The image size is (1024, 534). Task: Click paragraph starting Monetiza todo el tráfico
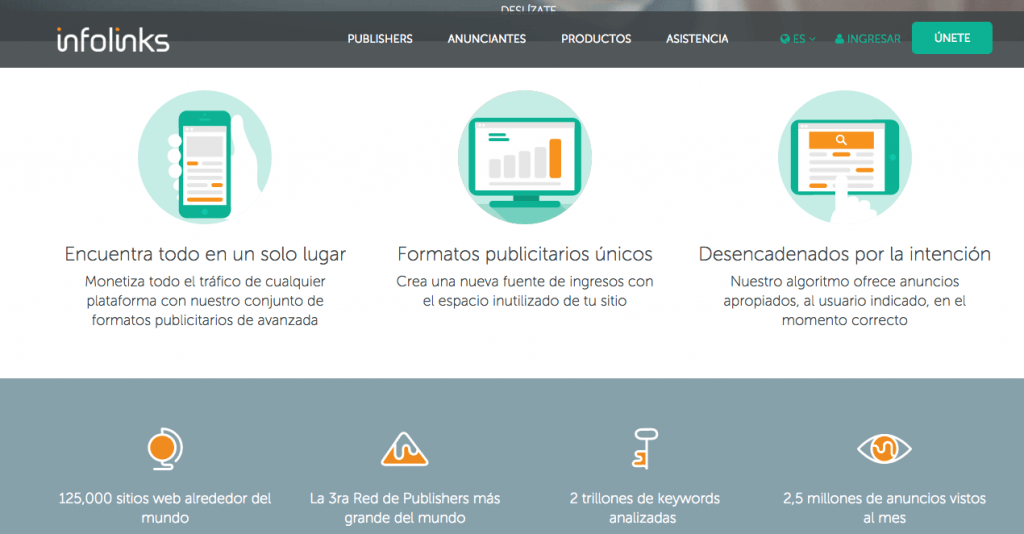[x=205, y=301]
